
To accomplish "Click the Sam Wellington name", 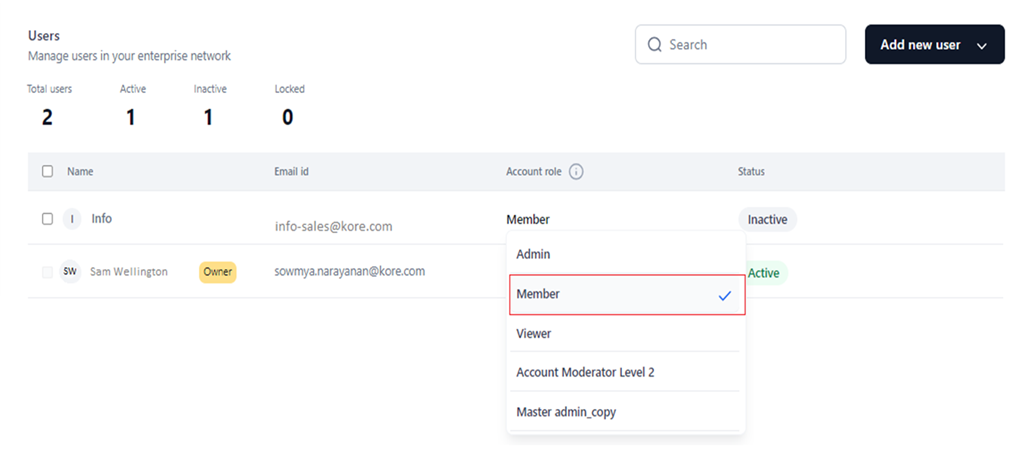I will (129, 271).
